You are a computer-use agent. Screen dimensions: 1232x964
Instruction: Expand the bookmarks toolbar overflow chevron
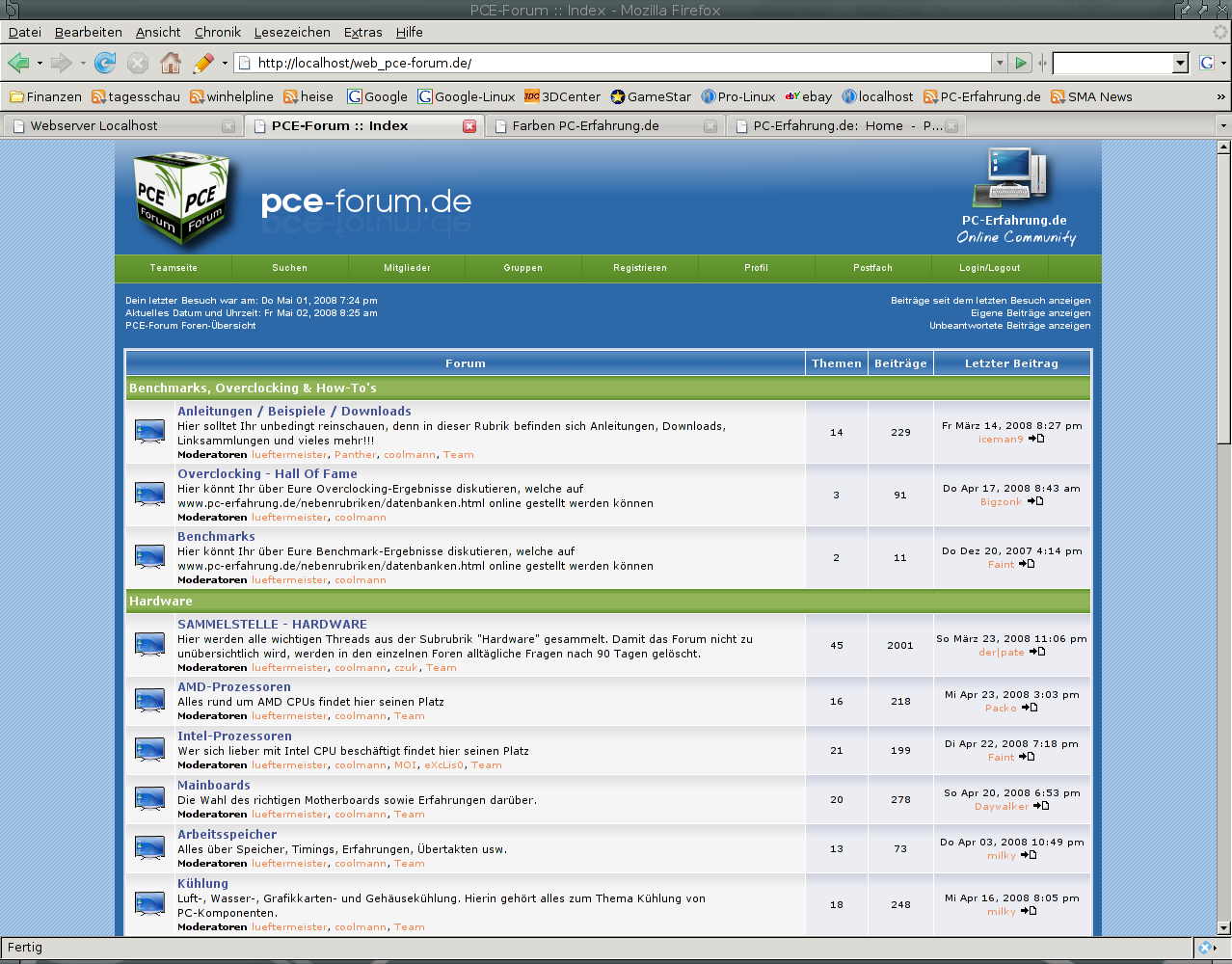(1220, 96)
